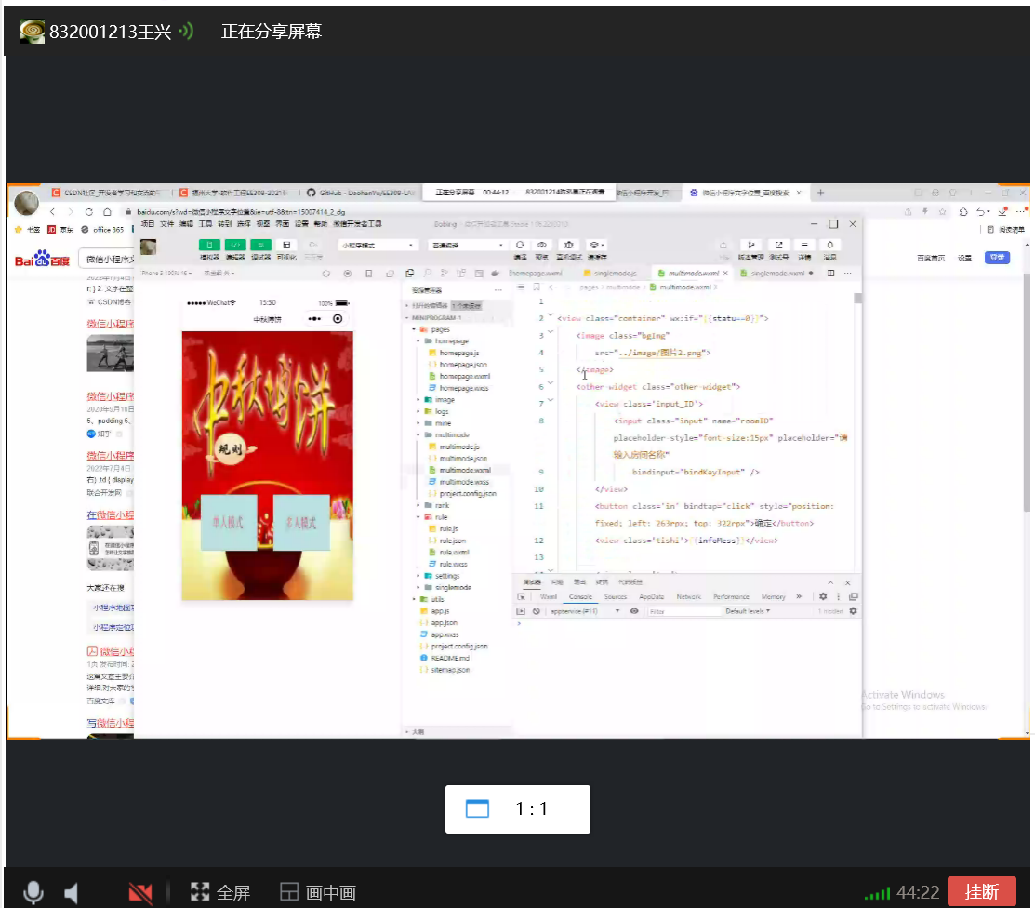Toggle the 模拟器 simulator panel button
This screenshot has height=908, width=1035.
click(x=209, y=245)
